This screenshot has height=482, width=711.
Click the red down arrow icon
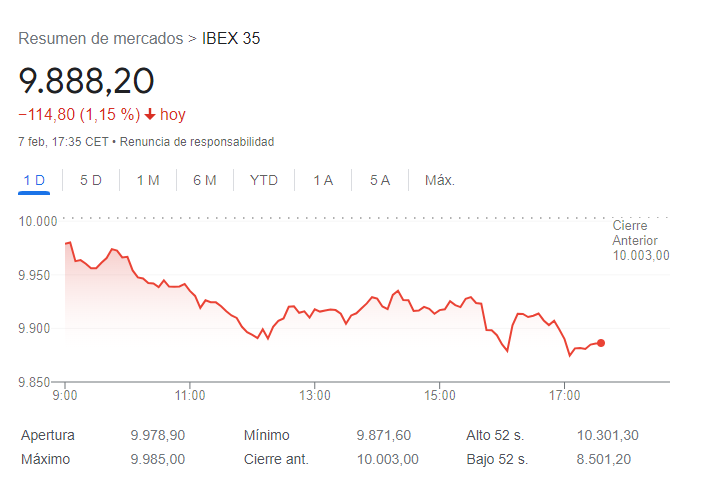[150, 115]
